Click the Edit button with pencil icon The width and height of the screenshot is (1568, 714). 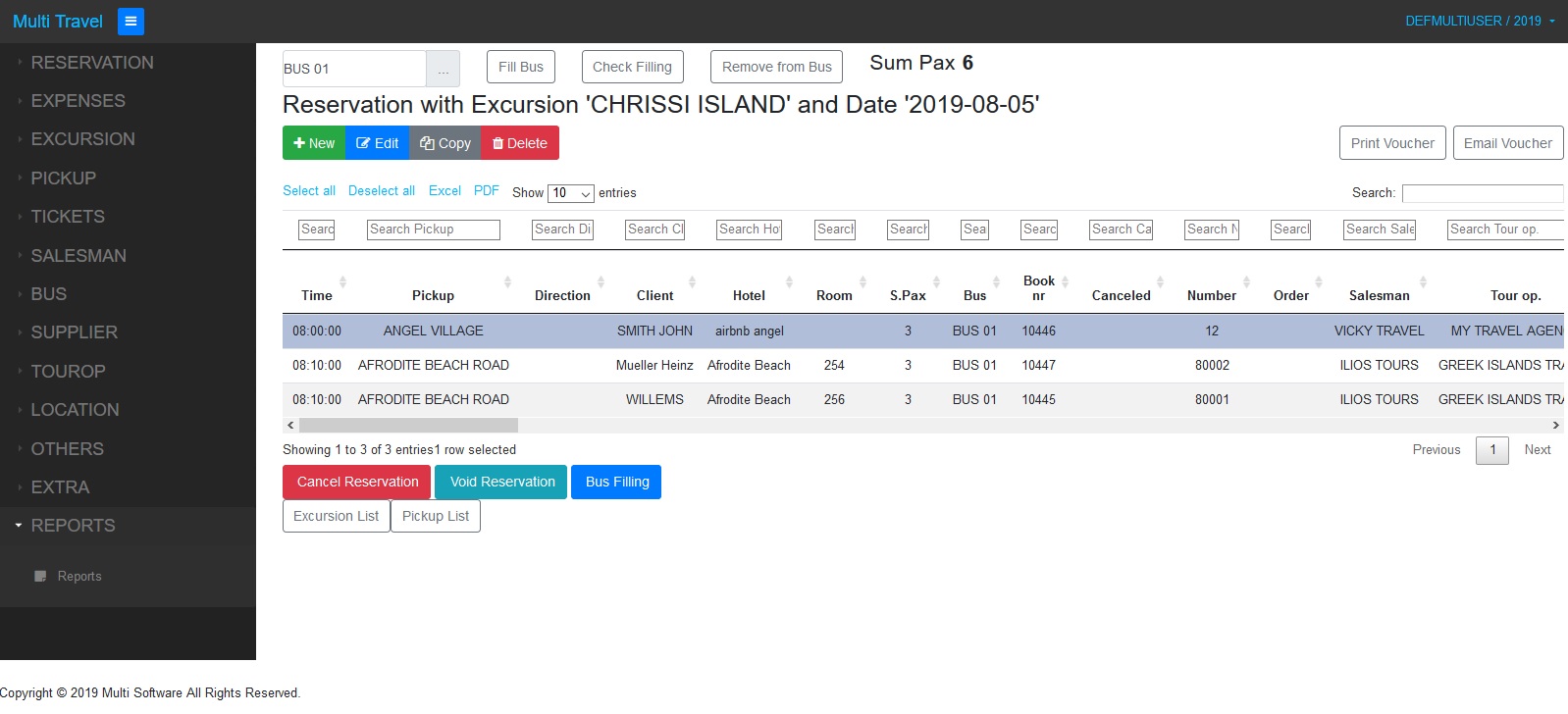click(x=378, y=143)
